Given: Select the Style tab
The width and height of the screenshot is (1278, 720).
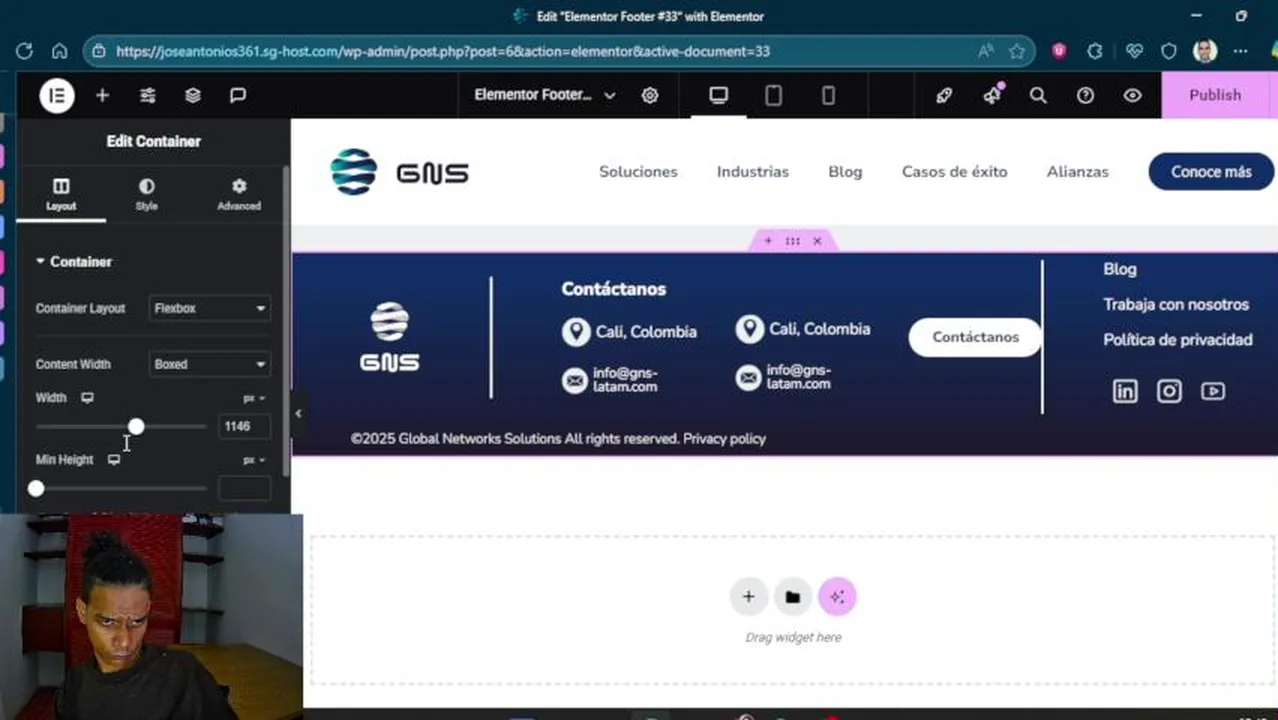Looking at the screenshot, I should coord(147,194).
